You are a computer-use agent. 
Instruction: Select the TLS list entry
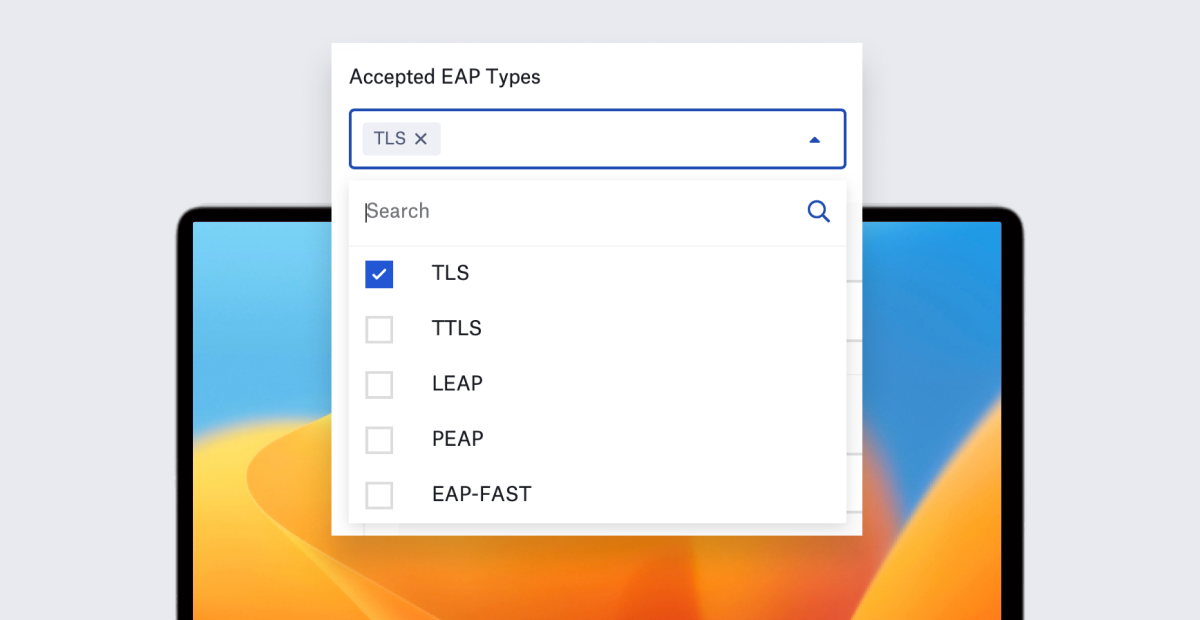click(450, 273)
